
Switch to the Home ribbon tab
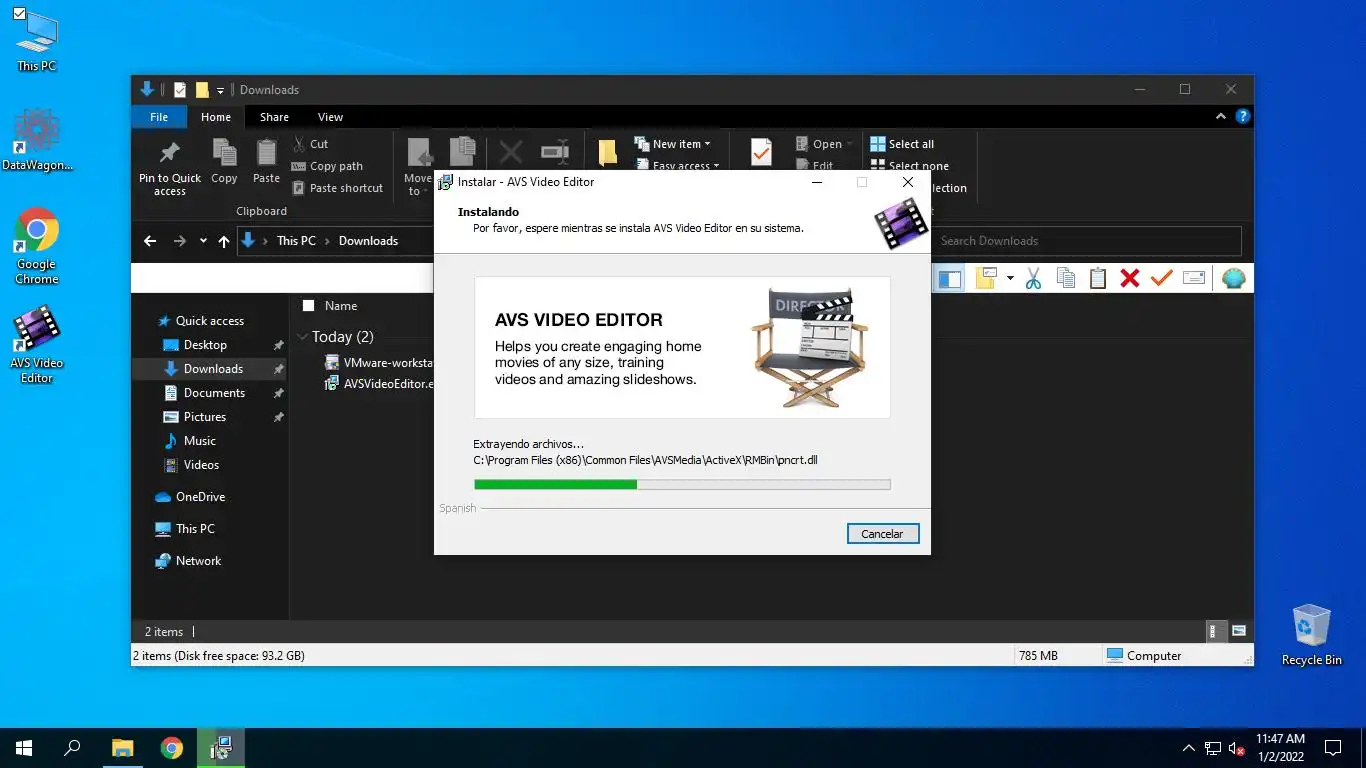pos(216,117)
